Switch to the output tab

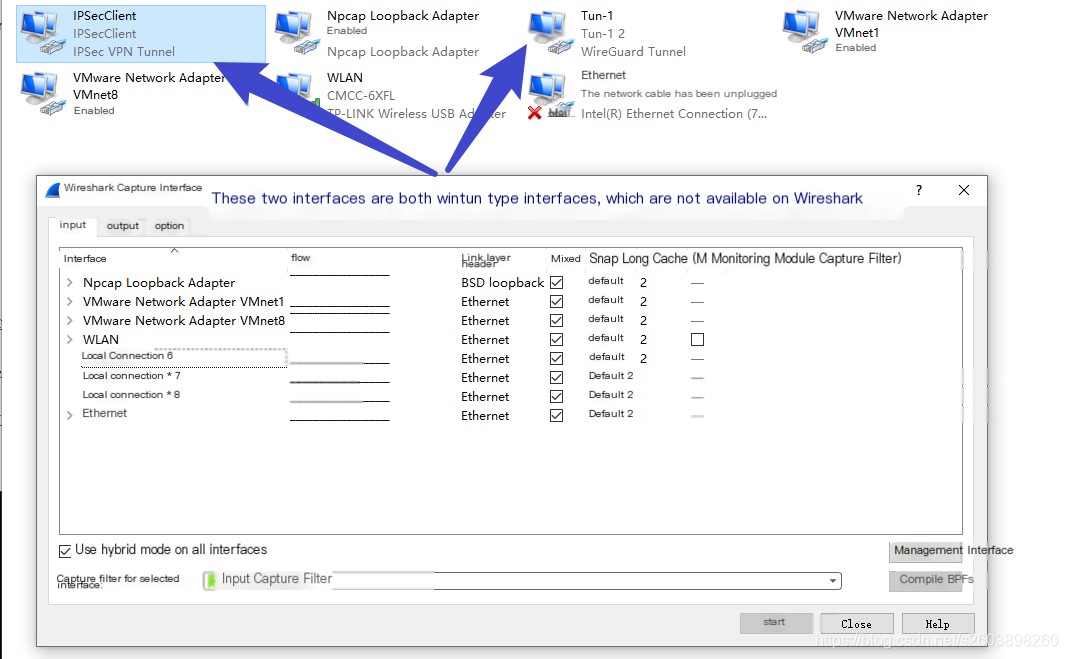click(x=123, y=226)
